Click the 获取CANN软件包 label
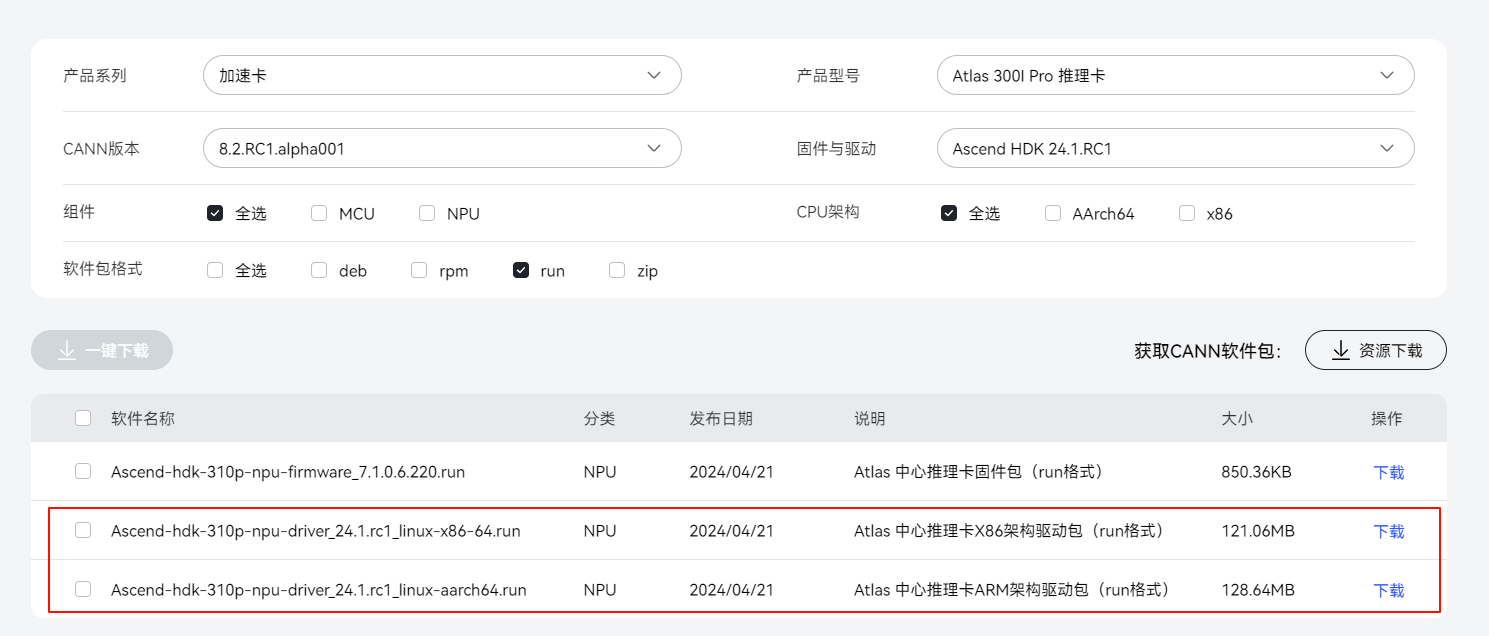 (1208, 351)
